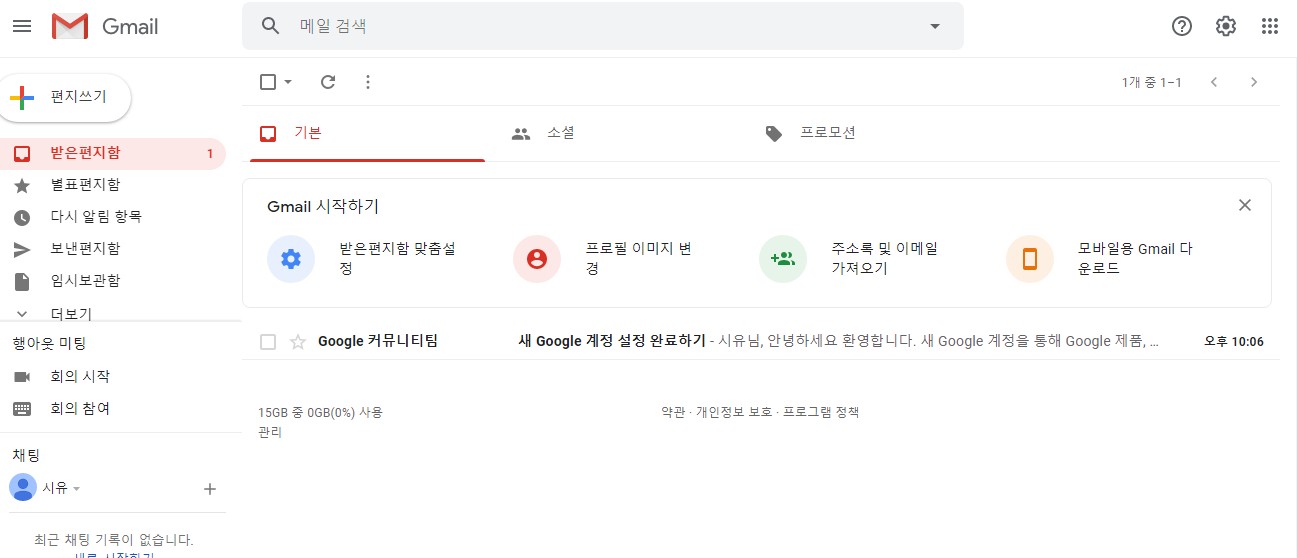The width and height of the screenshot is (1297, 558).
Task: Tick the select all checkbox
Action: tap(268, 82)
